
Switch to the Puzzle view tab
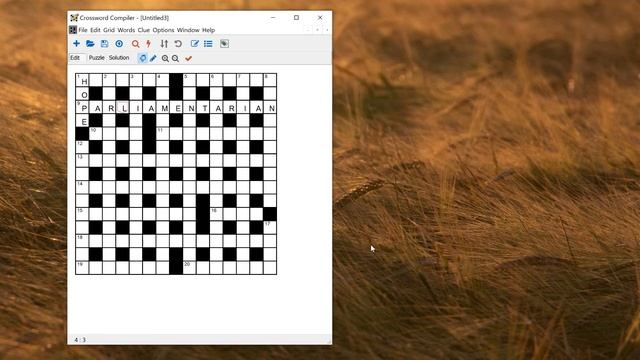97,58
